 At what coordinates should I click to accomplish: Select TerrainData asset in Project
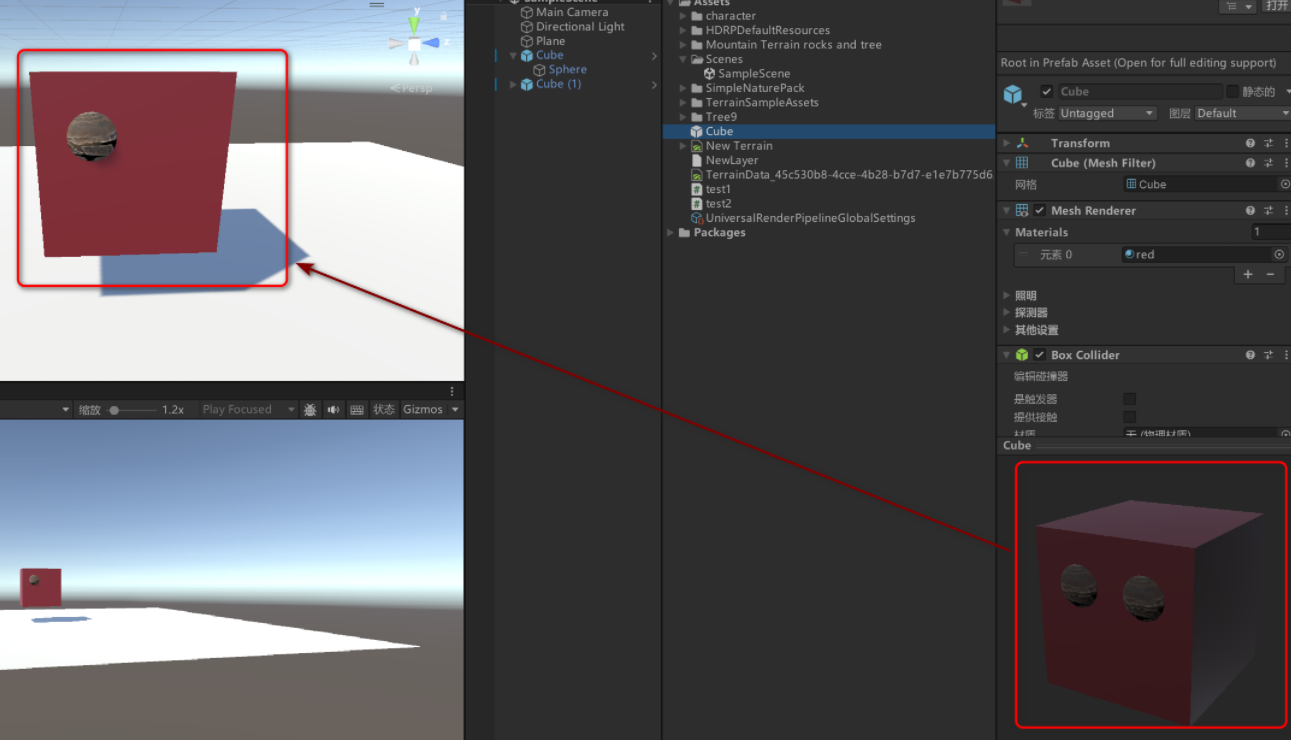click(841, 175)
